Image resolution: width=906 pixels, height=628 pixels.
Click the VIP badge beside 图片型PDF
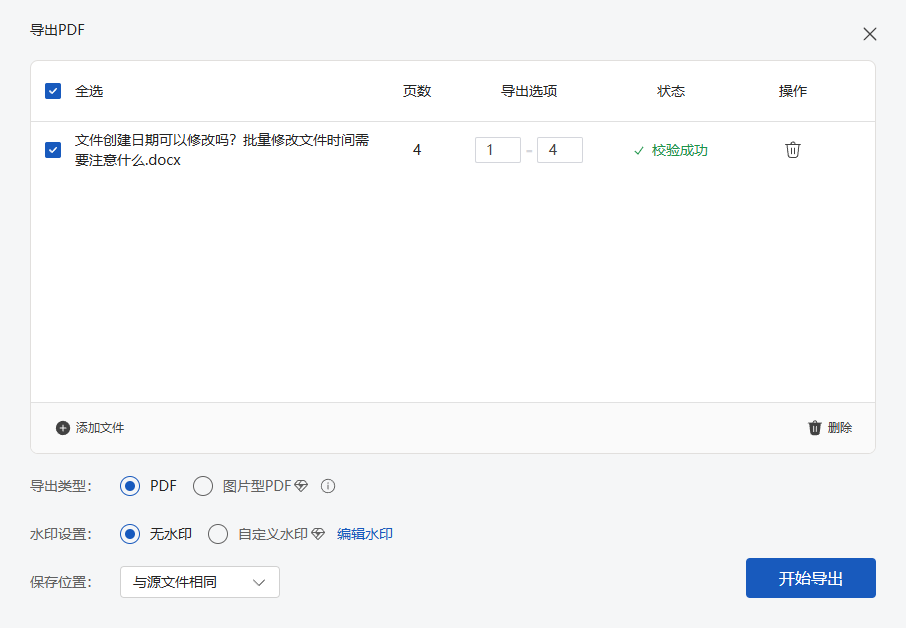click(303, 485)
